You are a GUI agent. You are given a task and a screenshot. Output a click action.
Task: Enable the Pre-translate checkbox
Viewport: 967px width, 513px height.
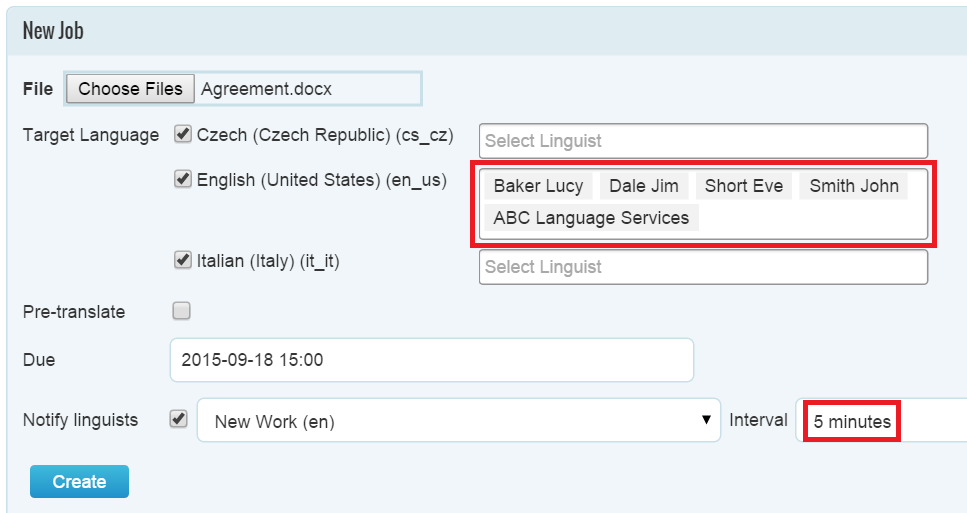[181, 311]
